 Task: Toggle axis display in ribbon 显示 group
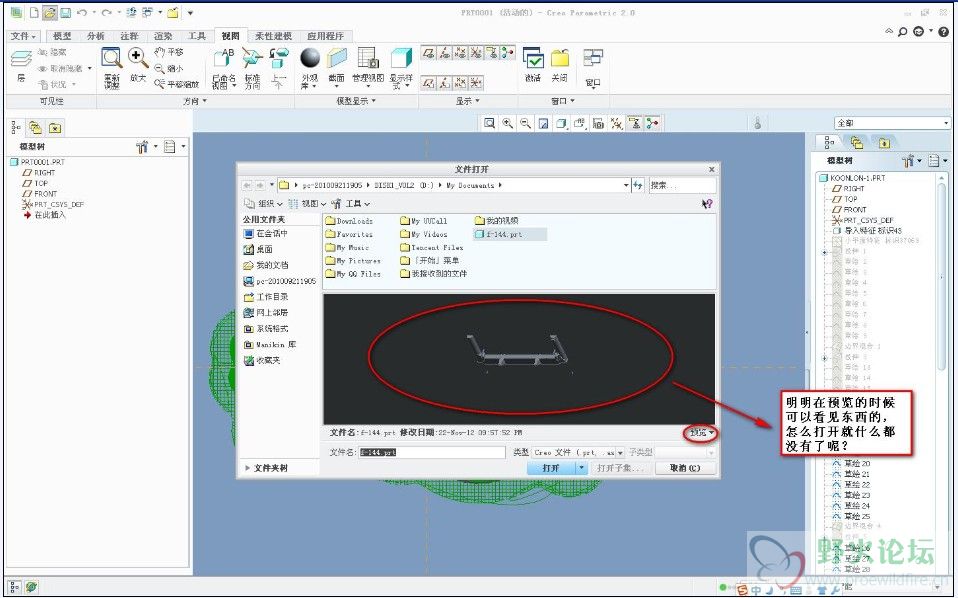pos(445,53)
